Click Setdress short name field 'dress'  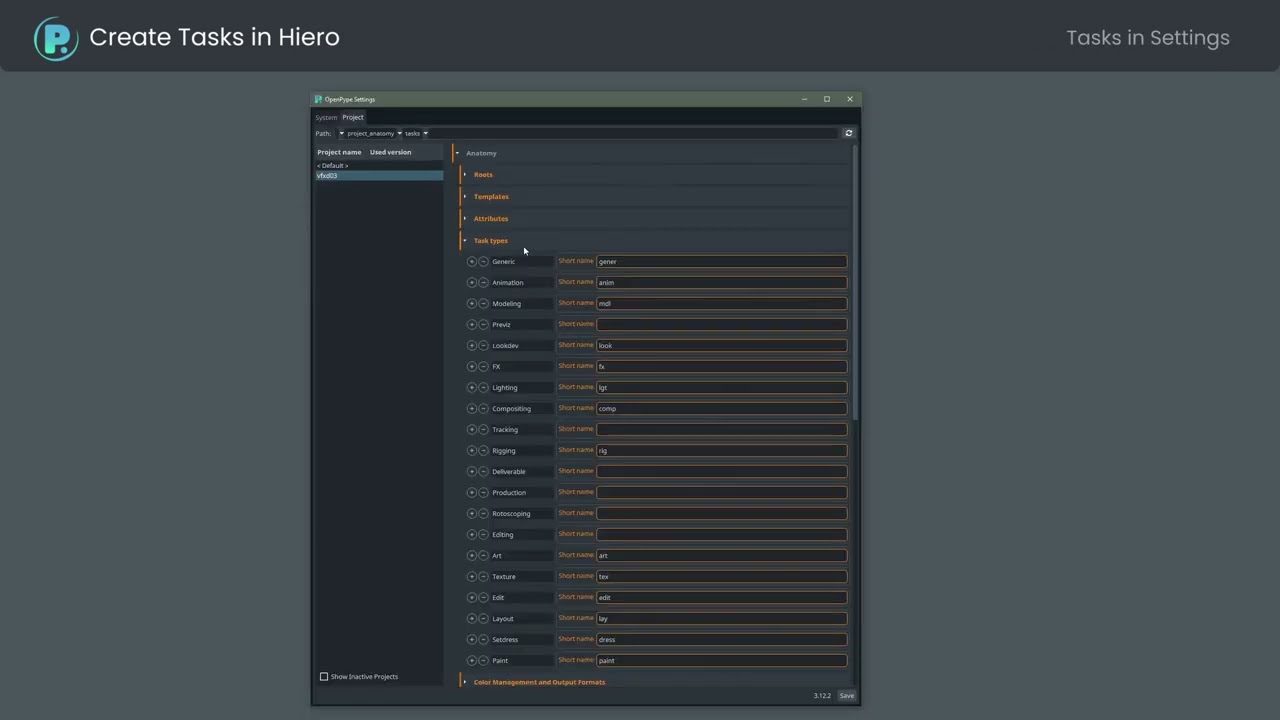pyautogui.click(x=721, y=639)
